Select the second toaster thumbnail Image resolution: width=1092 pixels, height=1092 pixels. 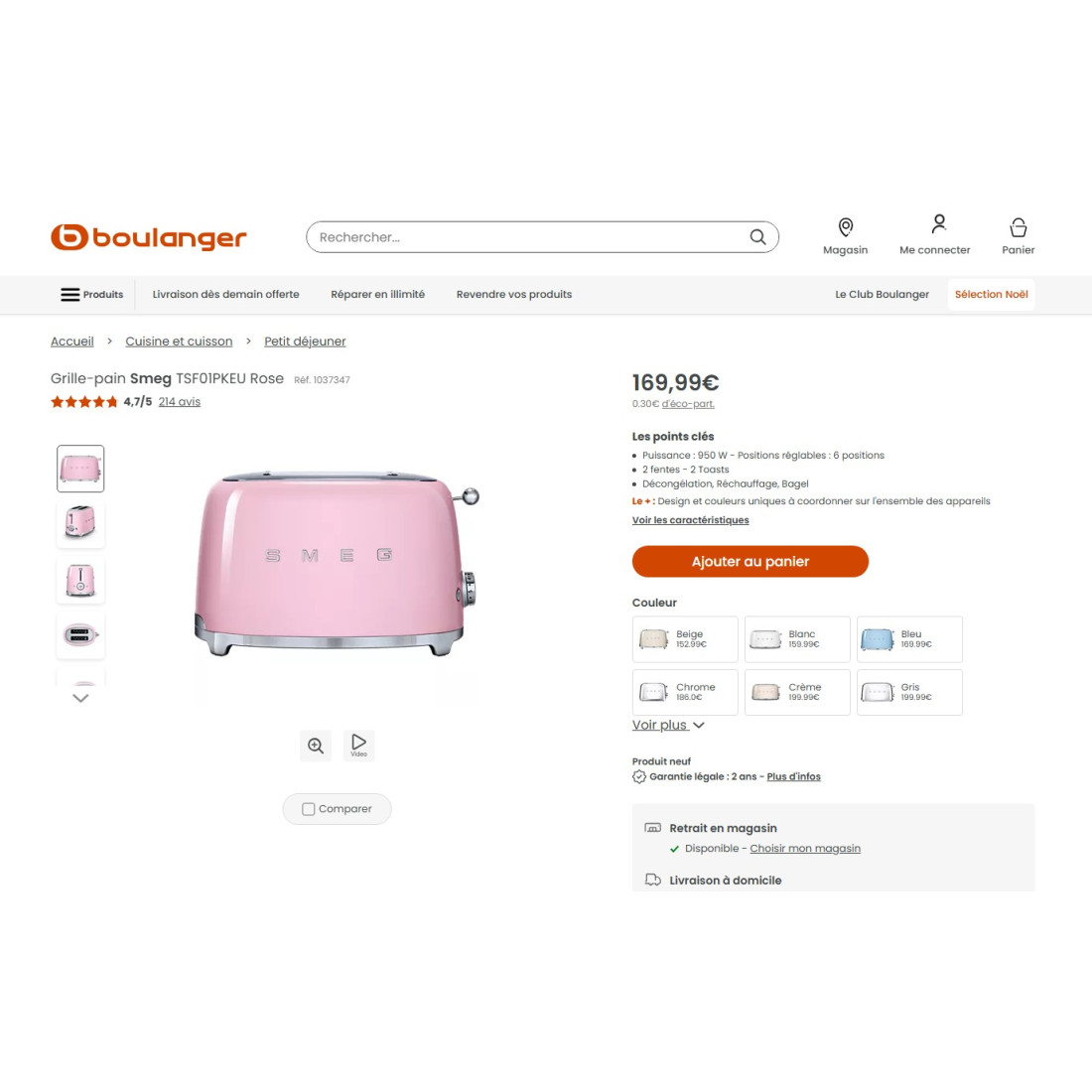tap(80, 522)
